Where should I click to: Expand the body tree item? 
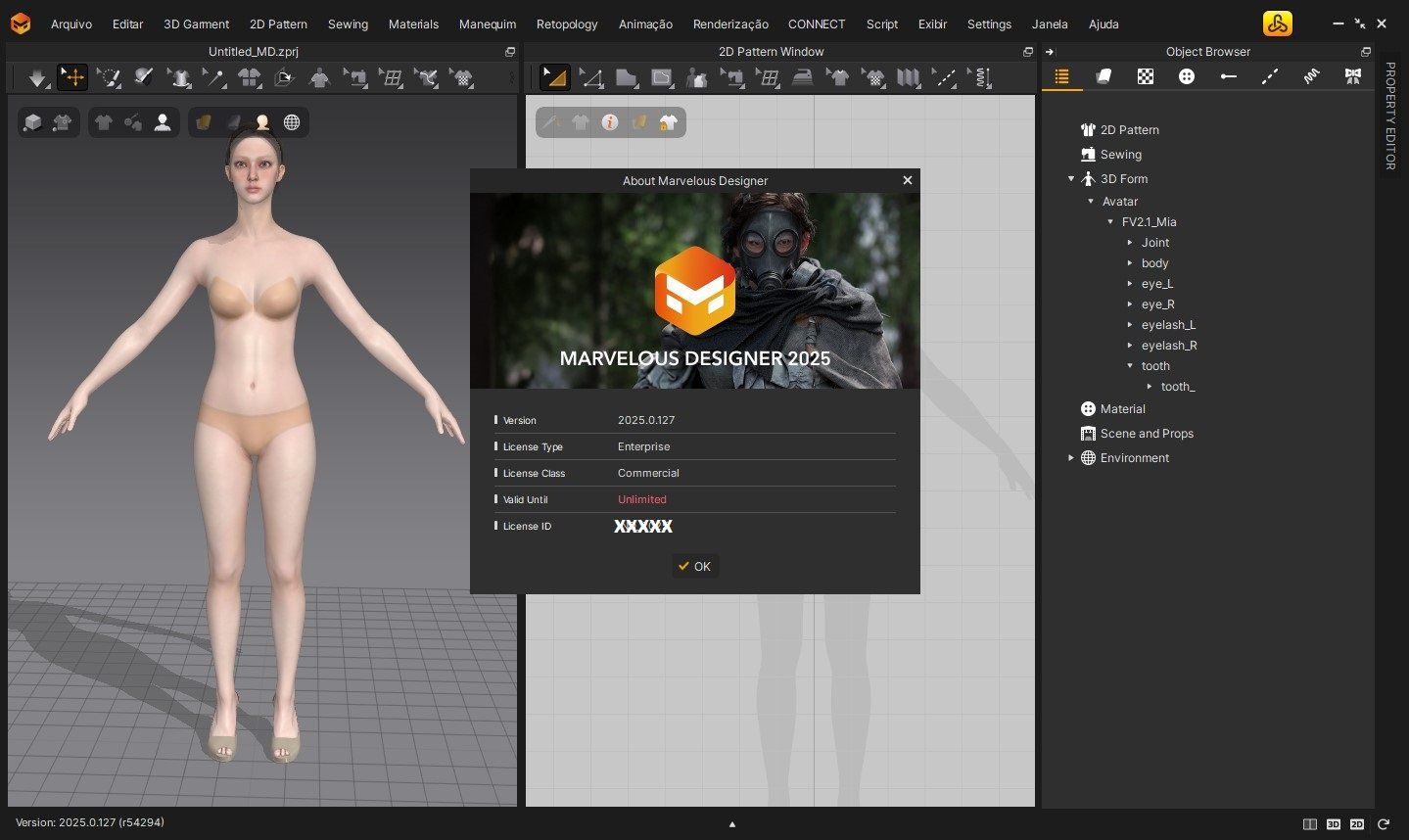1130,263
